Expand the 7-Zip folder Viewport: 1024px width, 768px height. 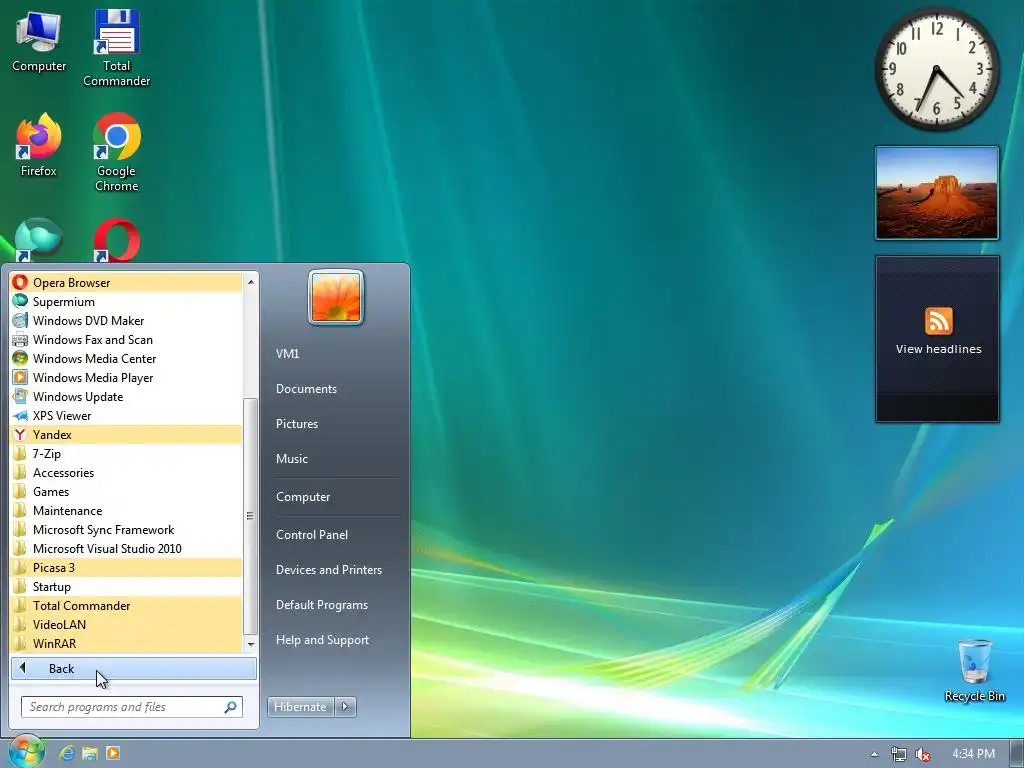pos(126,454)
